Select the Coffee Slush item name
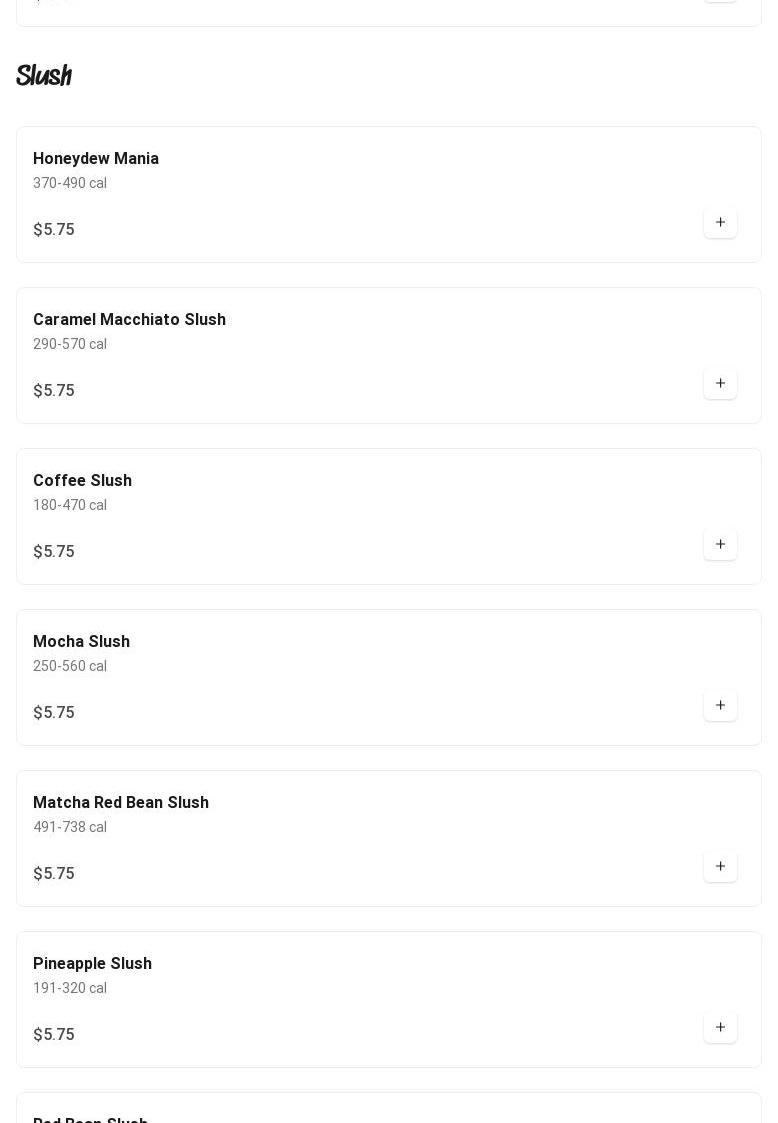Viewport: 778px width, 1123px height. 82,481
